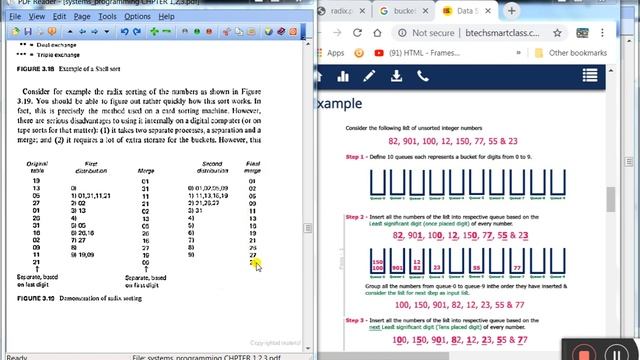
Task: Click the bar chart icon in site navbar
Action: (x=343, y=76)
